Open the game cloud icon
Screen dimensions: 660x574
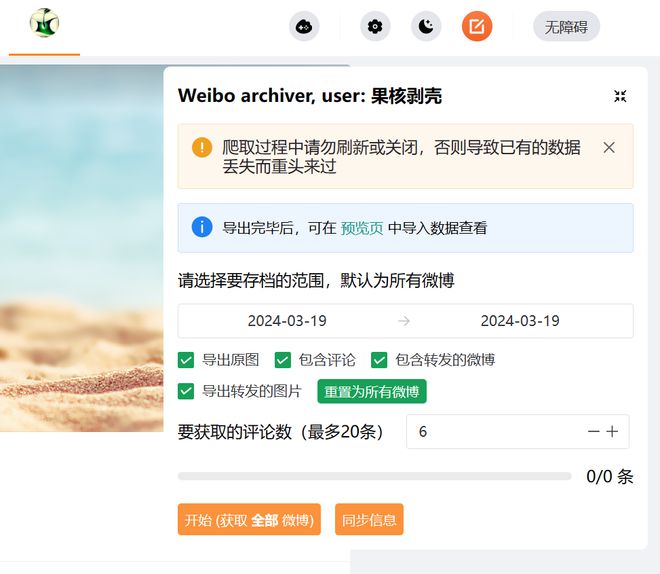click(x=304, y=27)
